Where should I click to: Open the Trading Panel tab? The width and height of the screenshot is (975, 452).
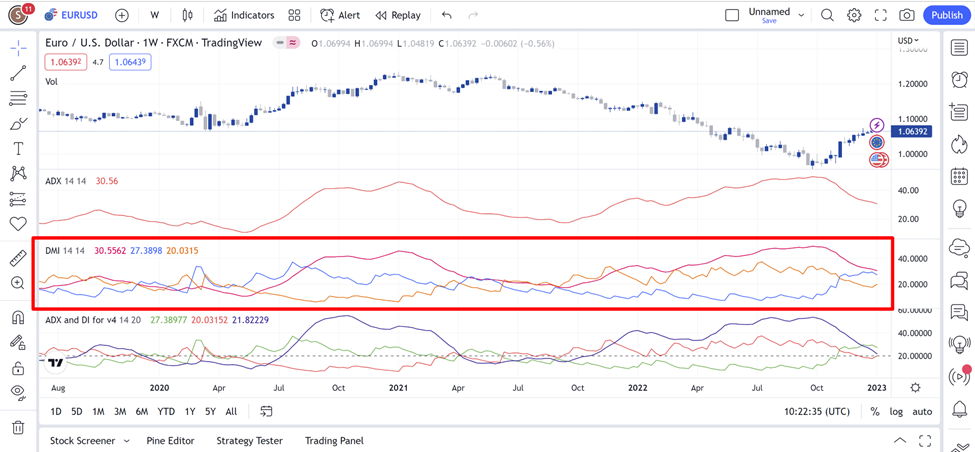pyautogui.click(x=334, y=441)
